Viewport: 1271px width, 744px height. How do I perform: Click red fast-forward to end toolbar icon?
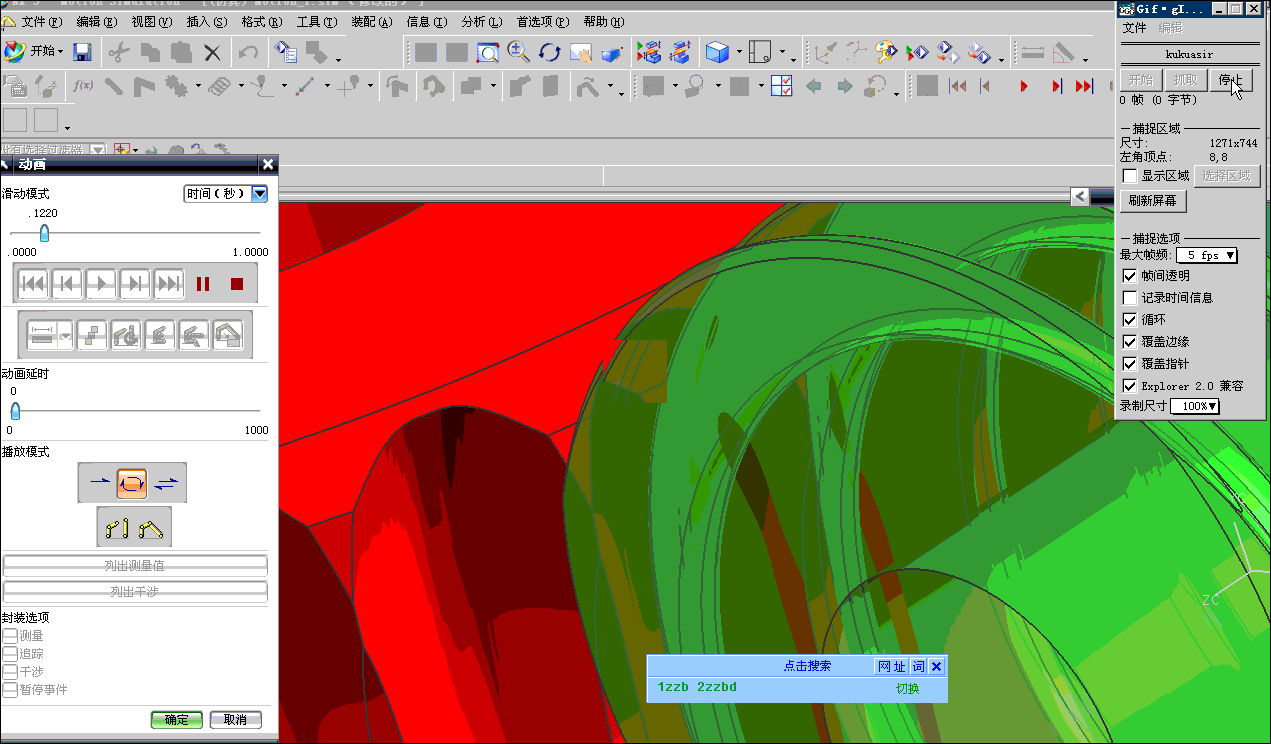tap(1084, 87)
